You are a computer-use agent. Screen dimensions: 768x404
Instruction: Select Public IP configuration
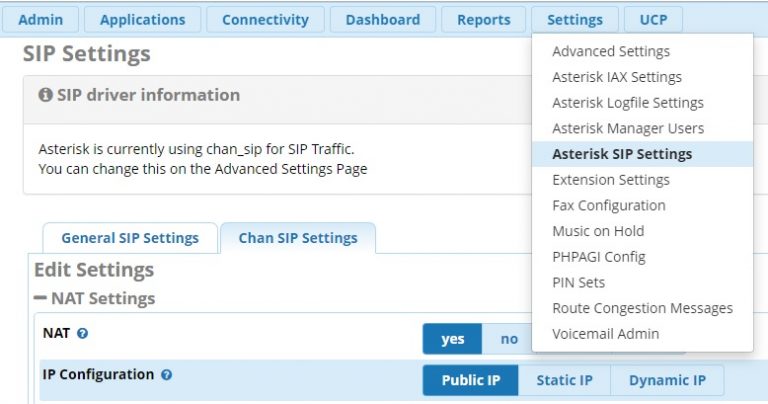coord(470,380)
